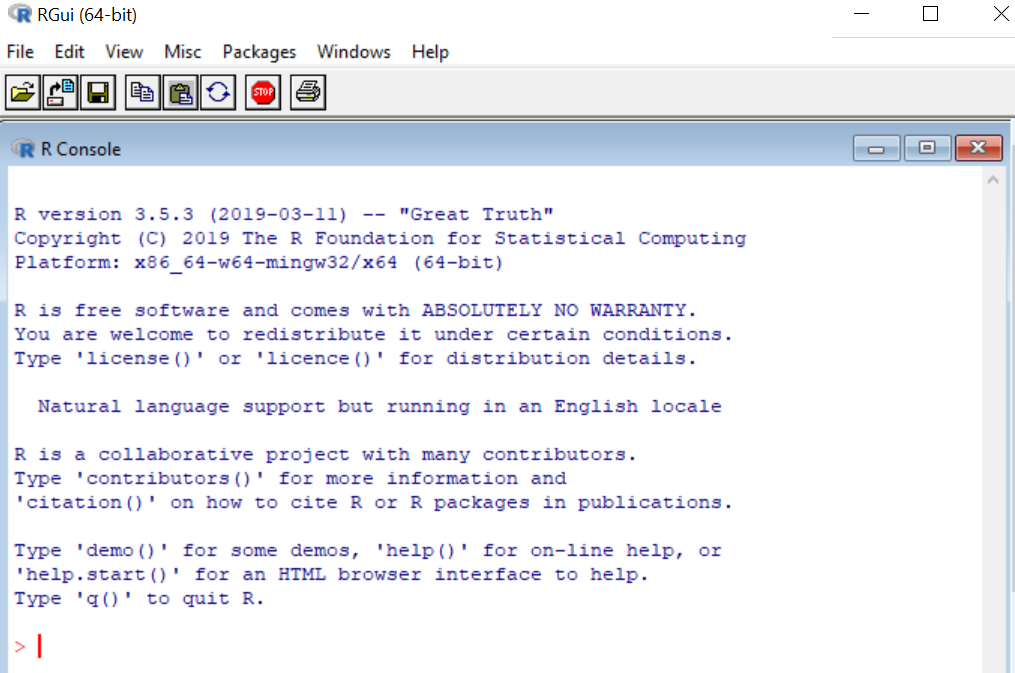
Task: Click the "Type 'q()' to quit R." line
Action: point(139,599)
